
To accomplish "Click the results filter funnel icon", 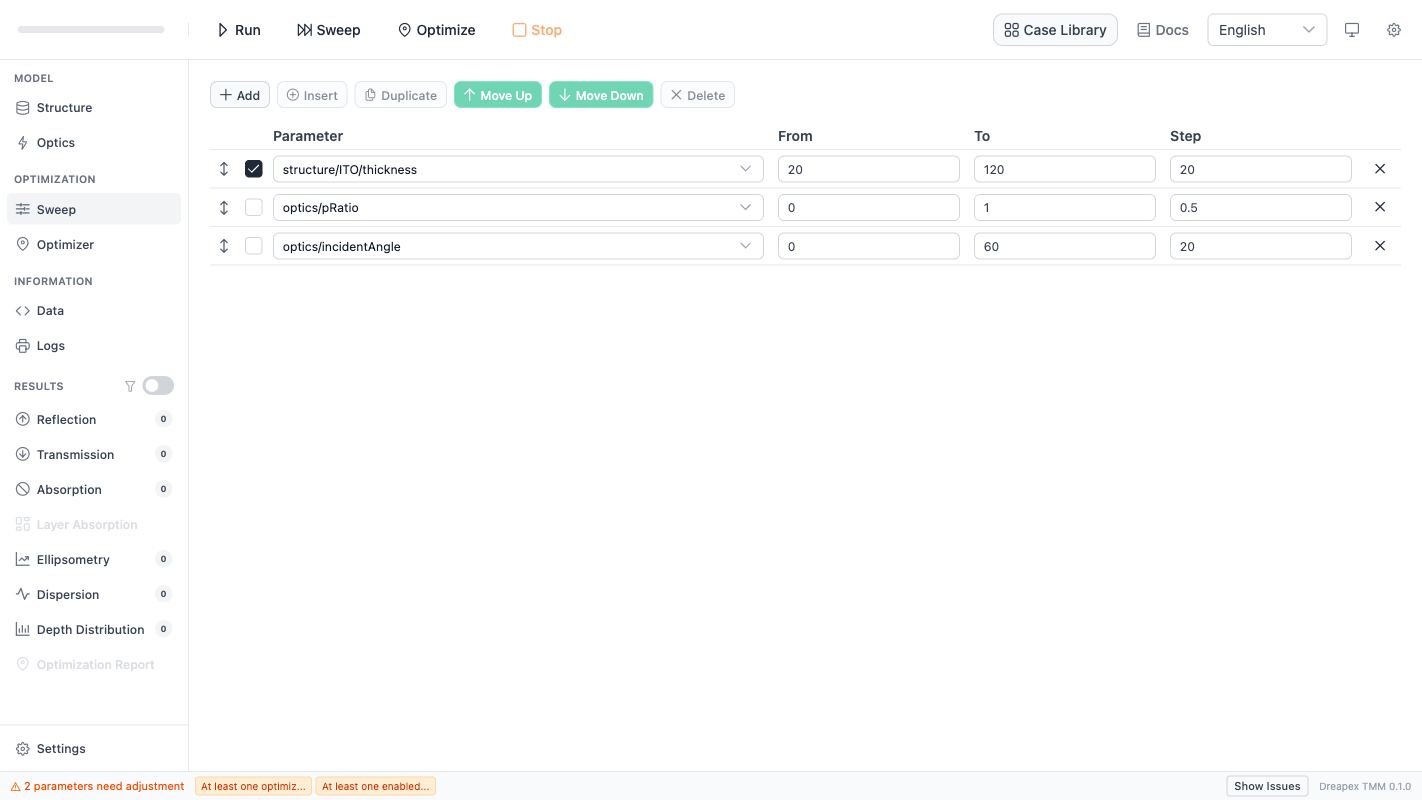I will tap(130, 386).
